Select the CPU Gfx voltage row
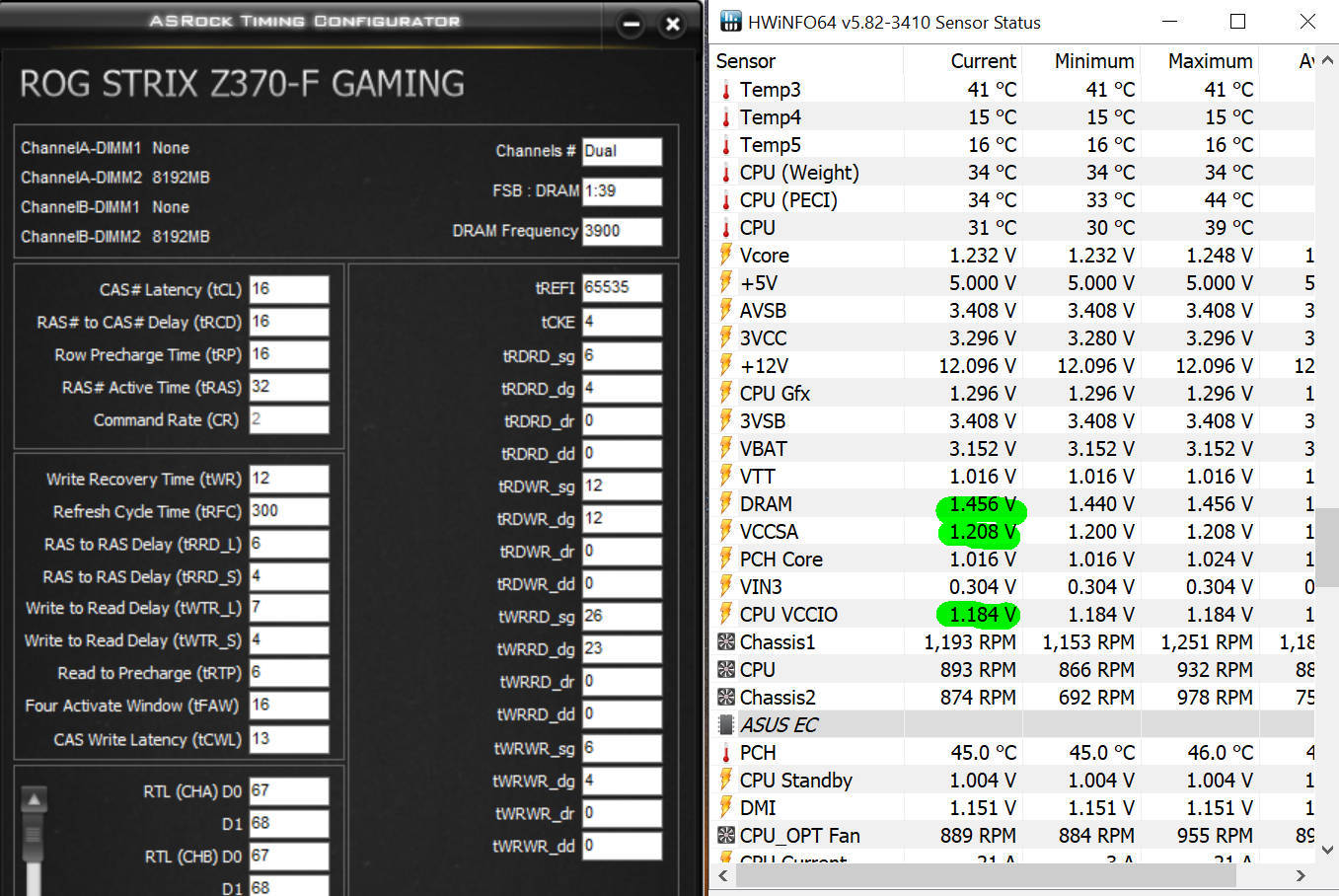 (x=1012, y=394)
